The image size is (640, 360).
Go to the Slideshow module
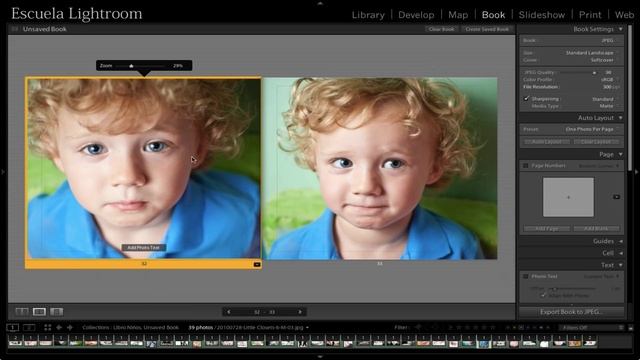tap(542, 15)
